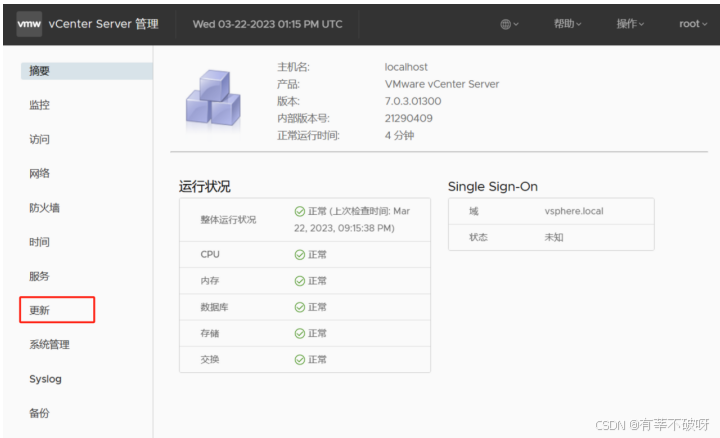The image size is (720, 438).
Task: Click the 正常运行时间 field label
Action: click(x=308, y=135)
